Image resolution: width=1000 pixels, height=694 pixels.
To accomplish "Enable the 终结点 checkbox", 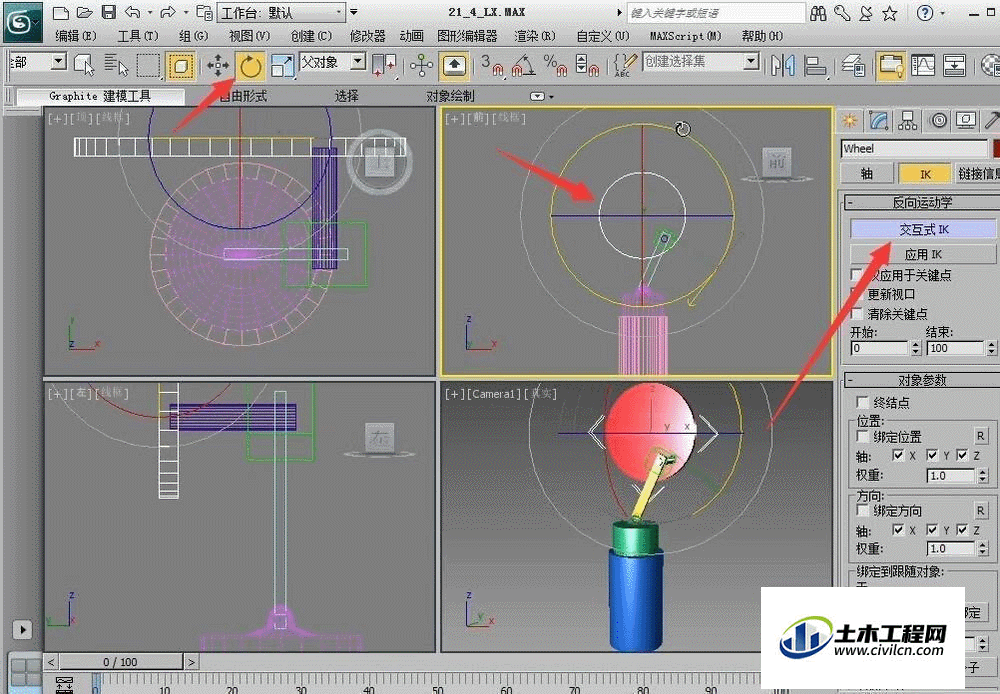I will click(x=862, y=402).
